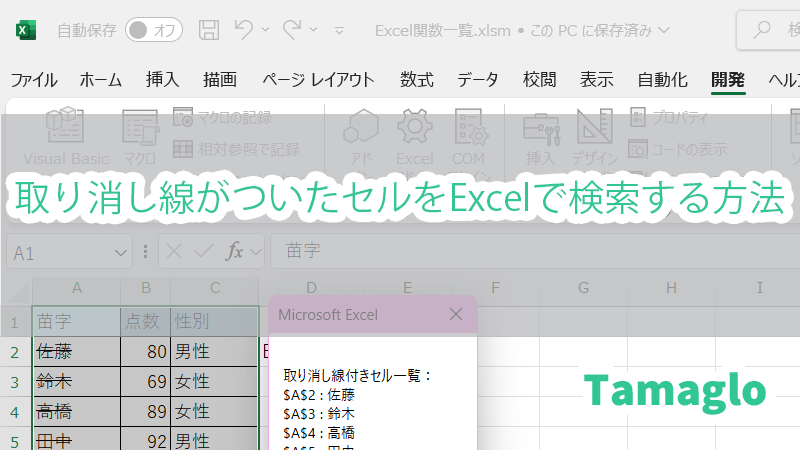The height and width of the screenshot is (450, 800).
Task: Click in the formula bar showing 苗字
Action: tap(500, 253)
